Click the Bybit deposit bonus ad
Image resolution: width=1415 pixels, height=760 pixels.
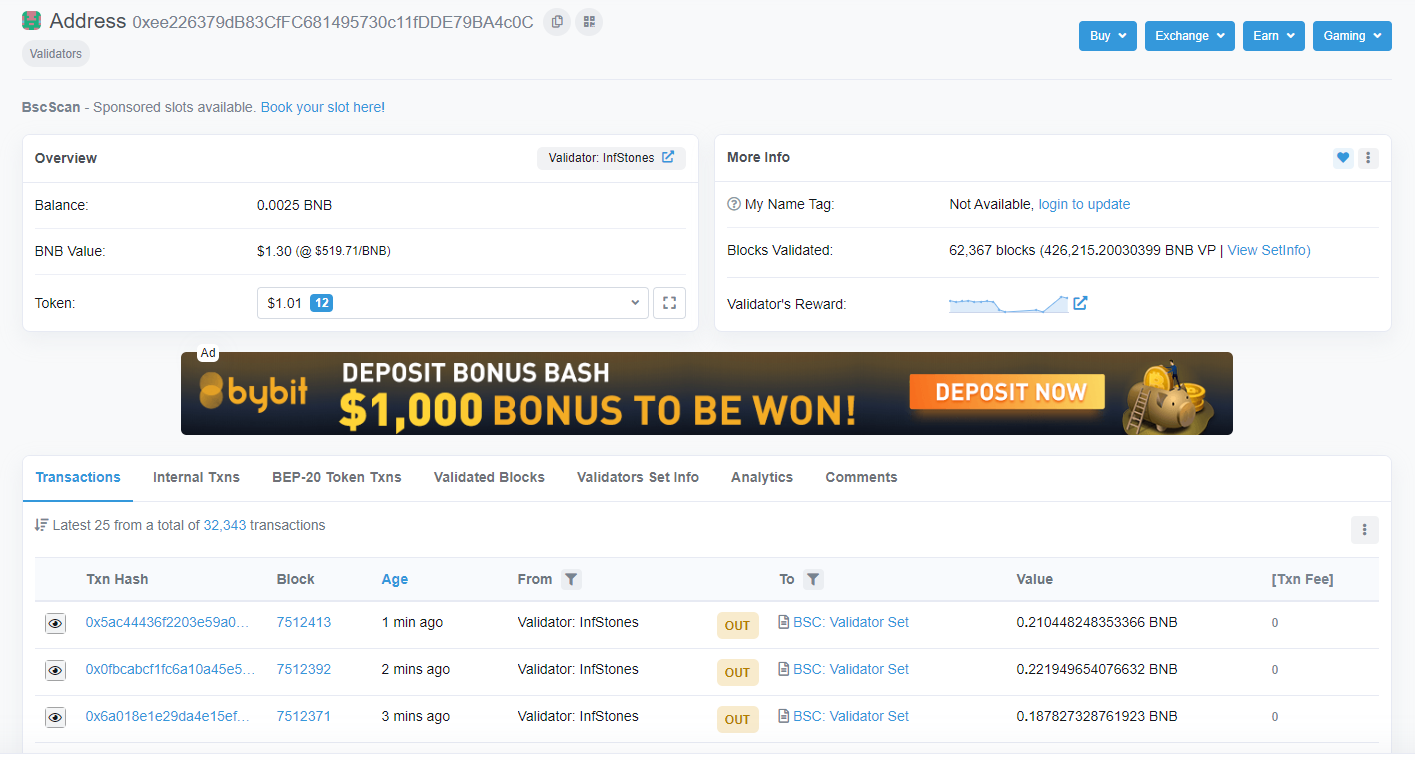click(707, 393)
